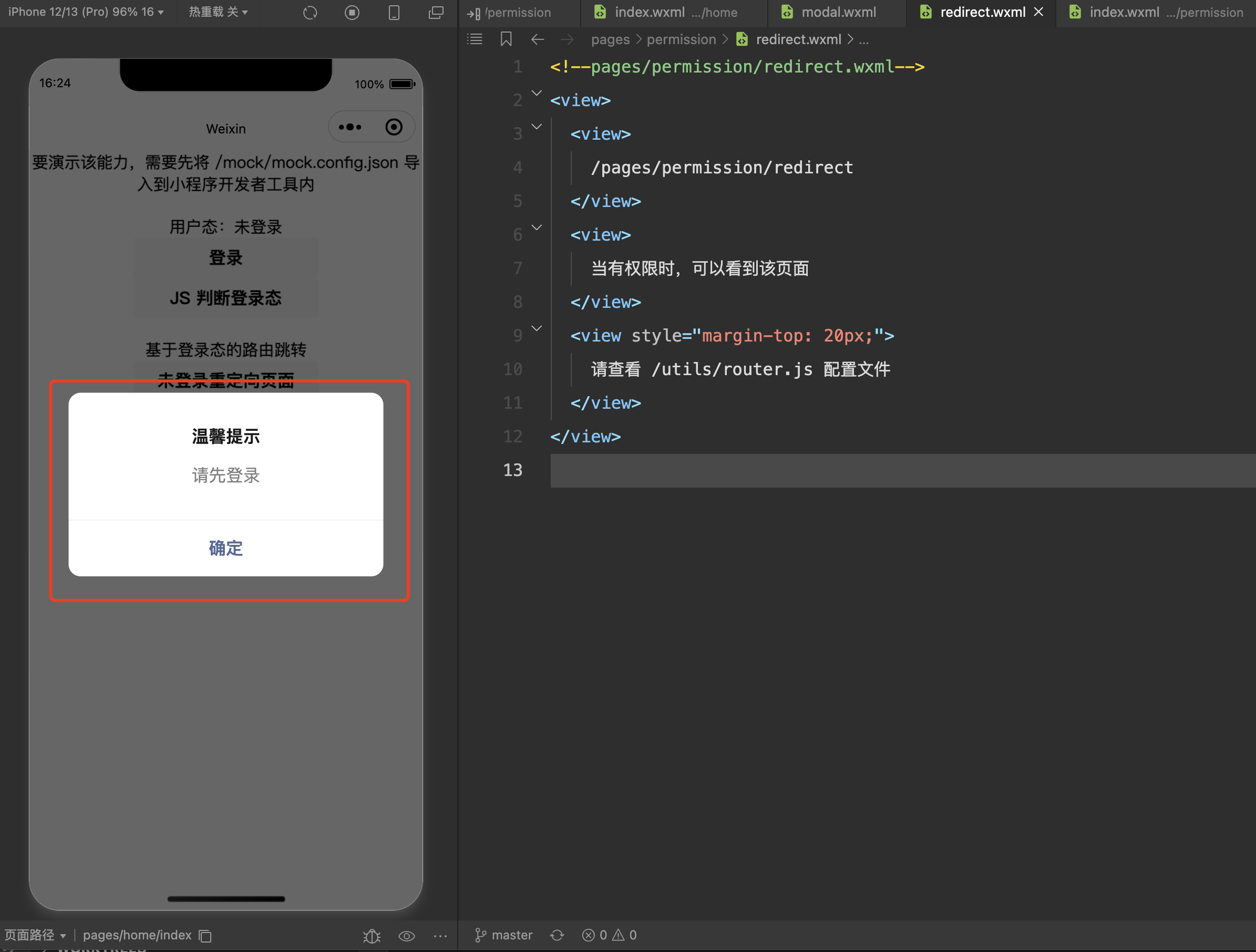Viewport: 1256px width, 952px height.
Task: Collapse the view block at line 3
Action: point(537,127)
